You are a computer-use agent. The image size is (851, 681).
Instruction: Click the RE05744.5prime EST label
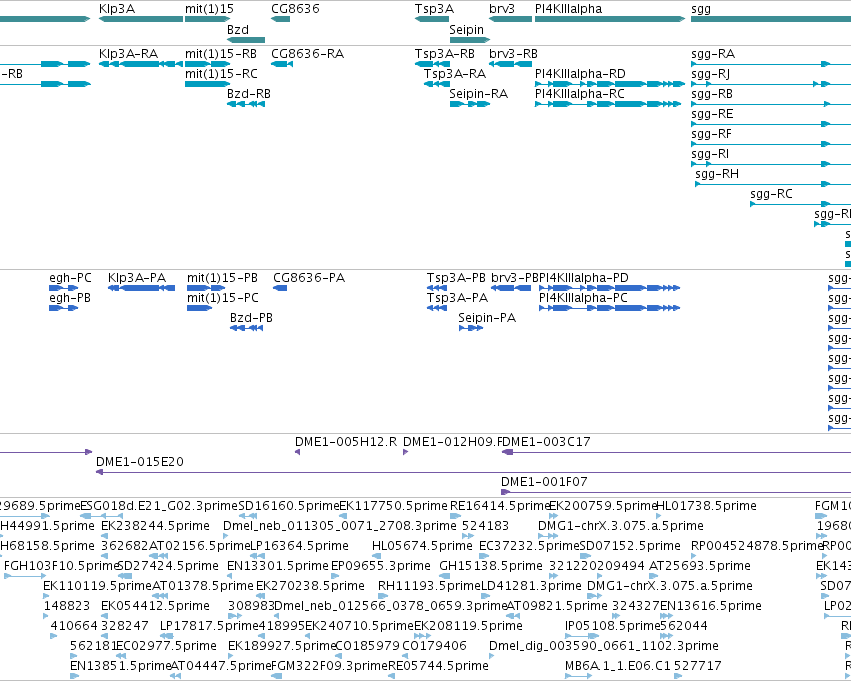(439, 666)
